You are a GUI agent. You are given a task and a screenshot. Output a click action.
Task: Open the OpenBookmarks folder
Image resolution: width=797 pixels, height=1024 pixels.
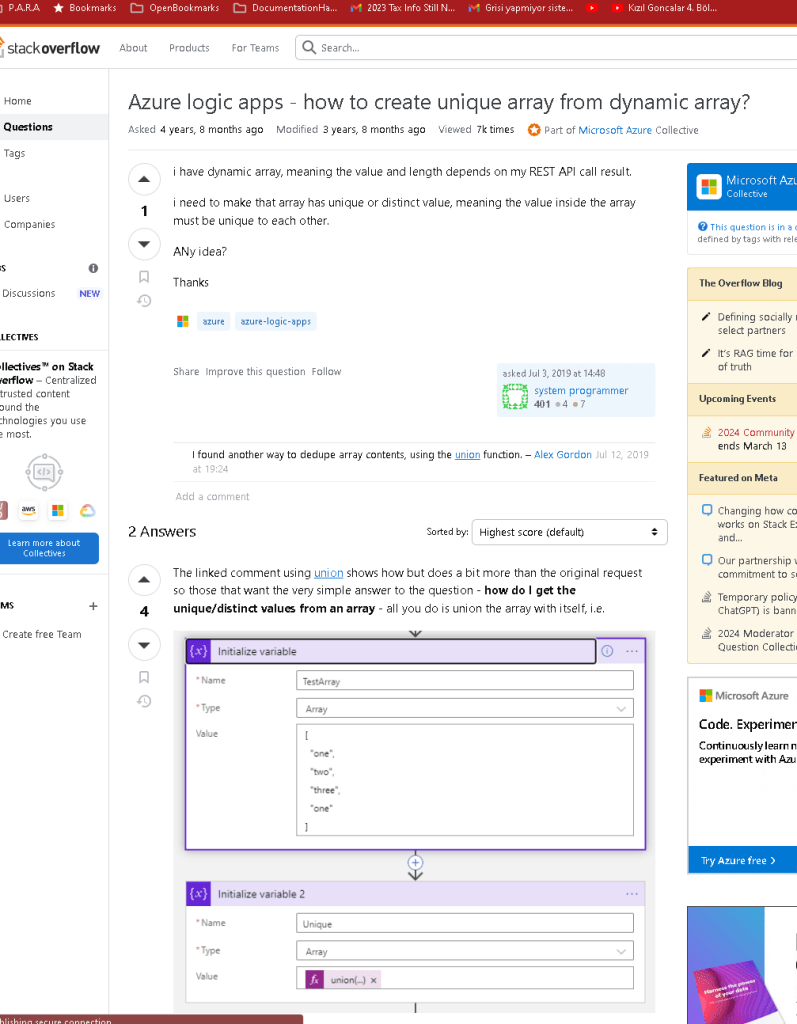tap(174, 8)
